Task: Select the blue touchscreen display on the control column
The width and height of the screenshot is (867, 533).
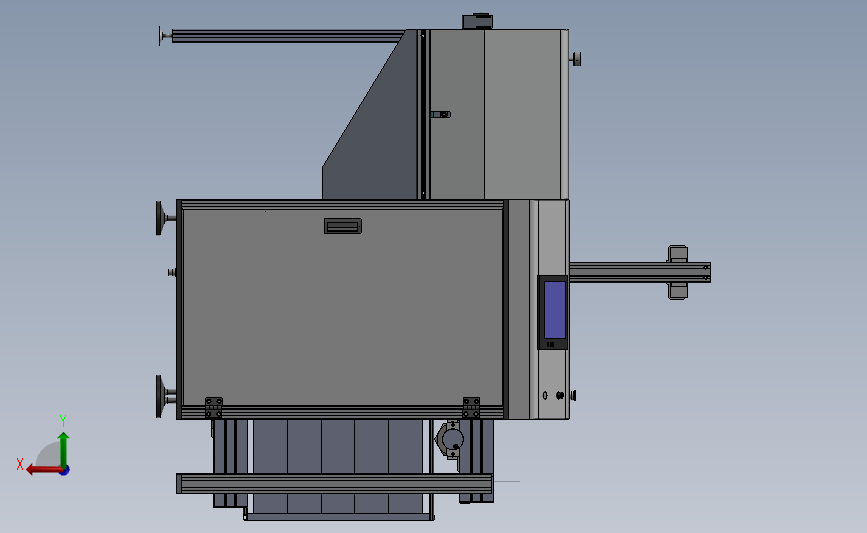Action: 555,310
